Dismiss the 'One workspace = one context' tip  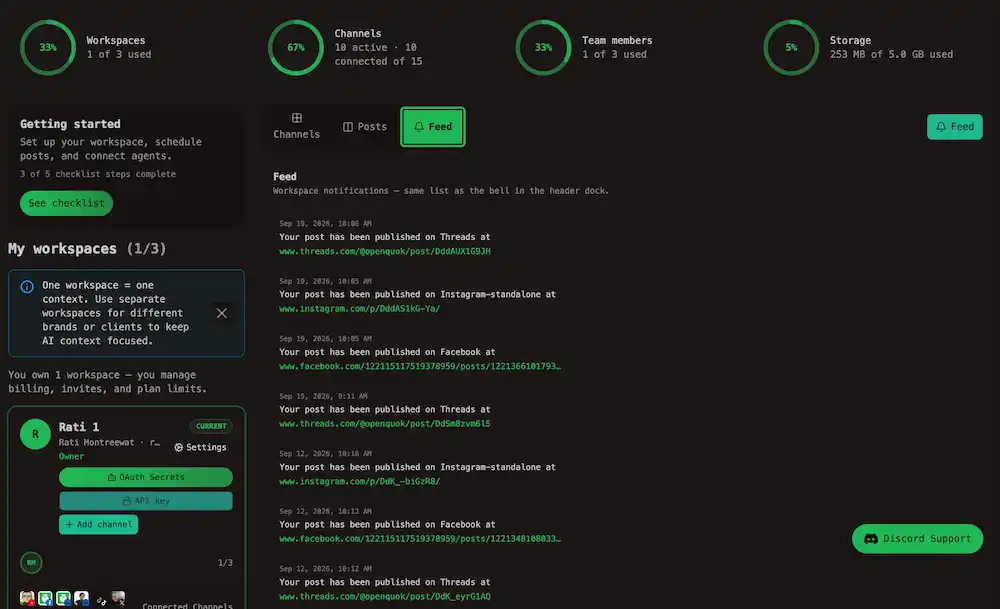(x=221, y=313)
